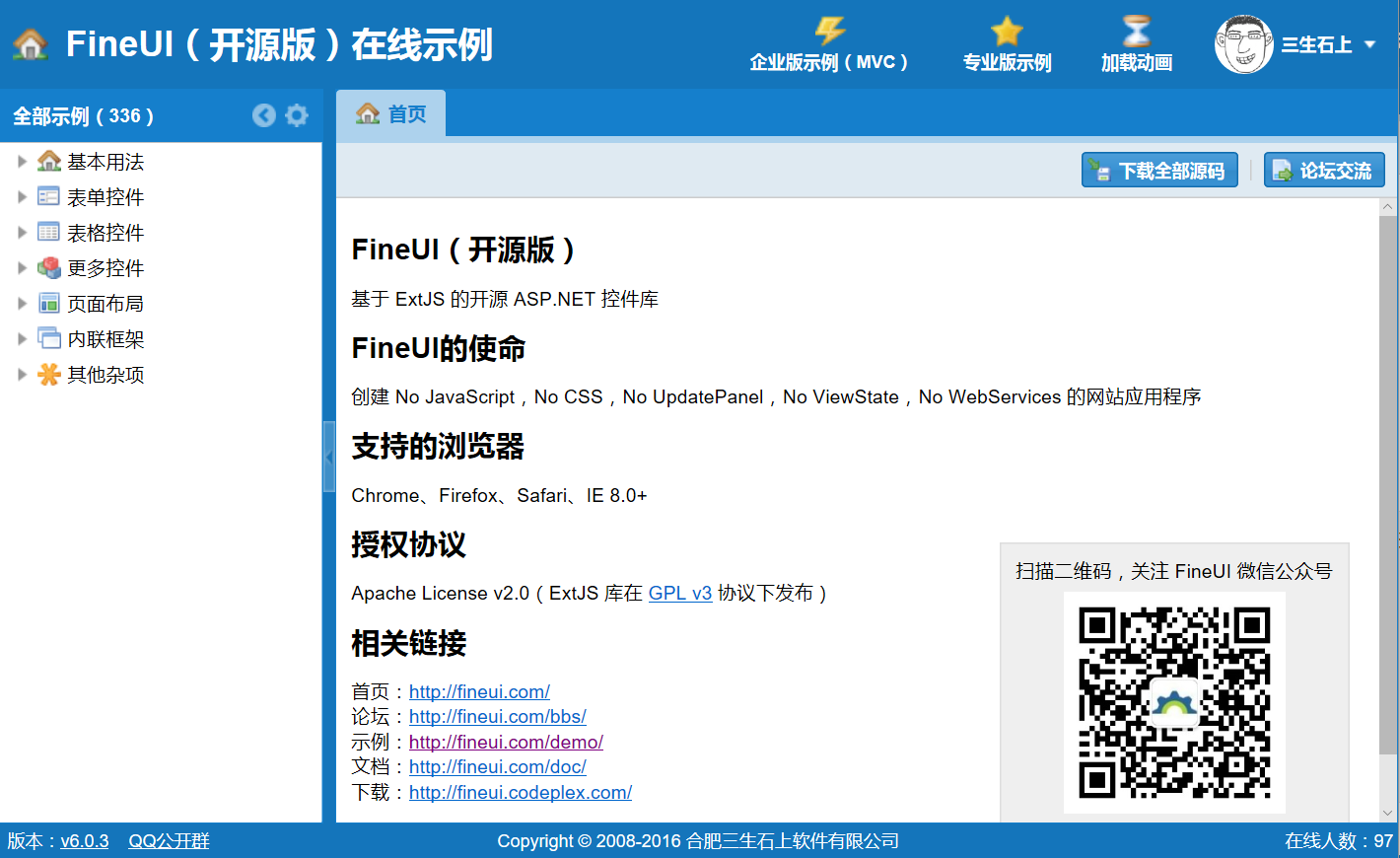The width and height of the screenshot is (1400, 858).
Task: Expand the 基本用法 tree node arrow
Action: click(x=22, y=161)
